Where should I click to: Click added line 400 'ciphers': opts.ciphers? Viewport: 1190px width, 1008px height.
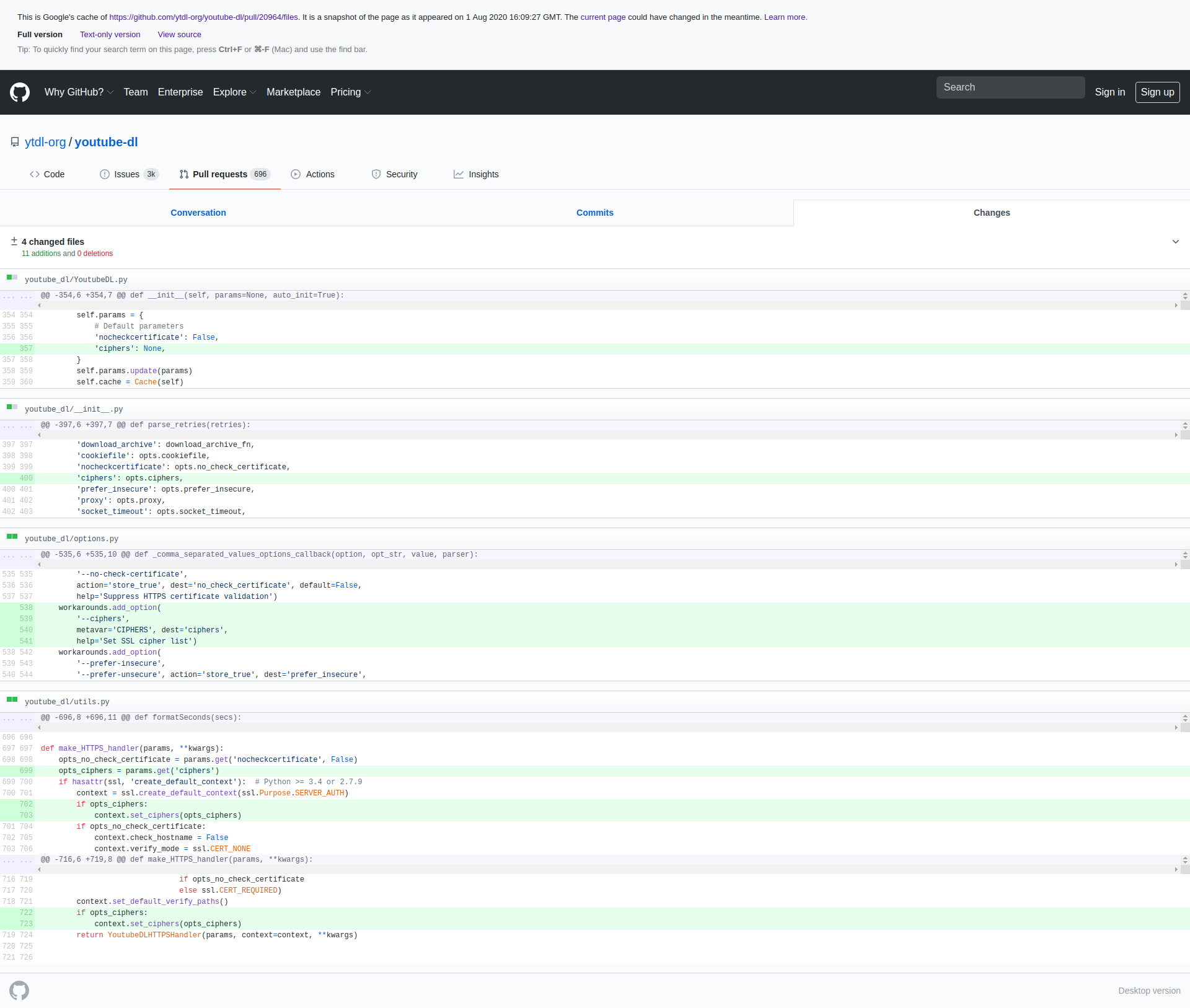(x=595, y=479)
